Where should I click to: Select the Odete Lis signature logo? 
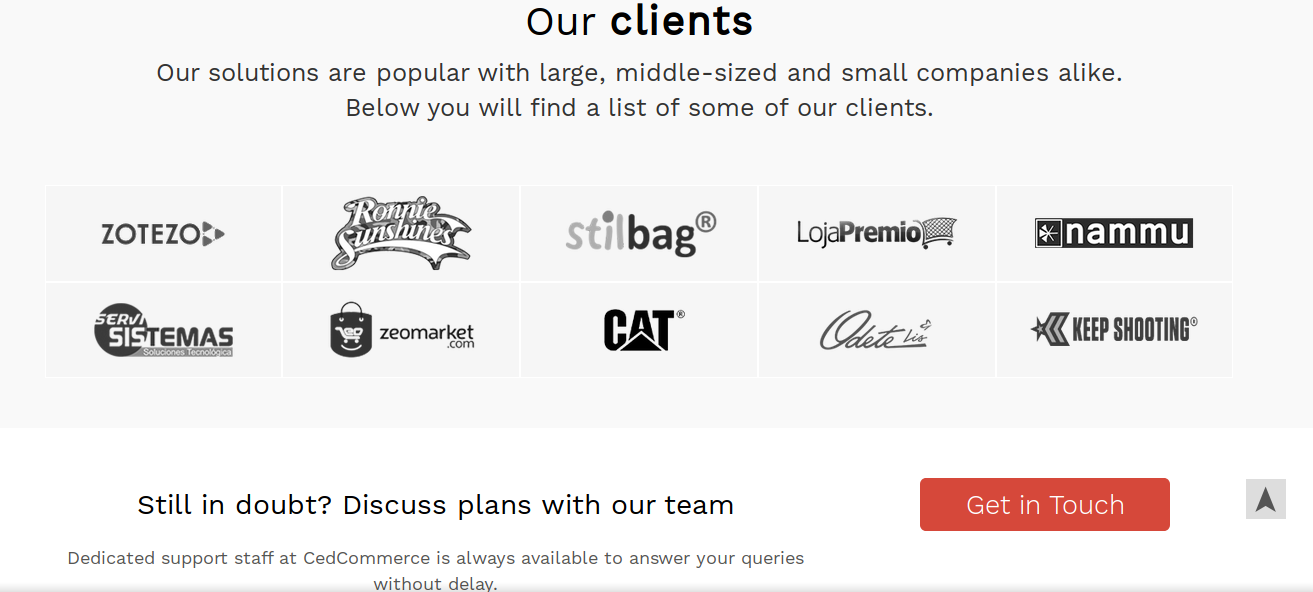(x=876, y=330)
